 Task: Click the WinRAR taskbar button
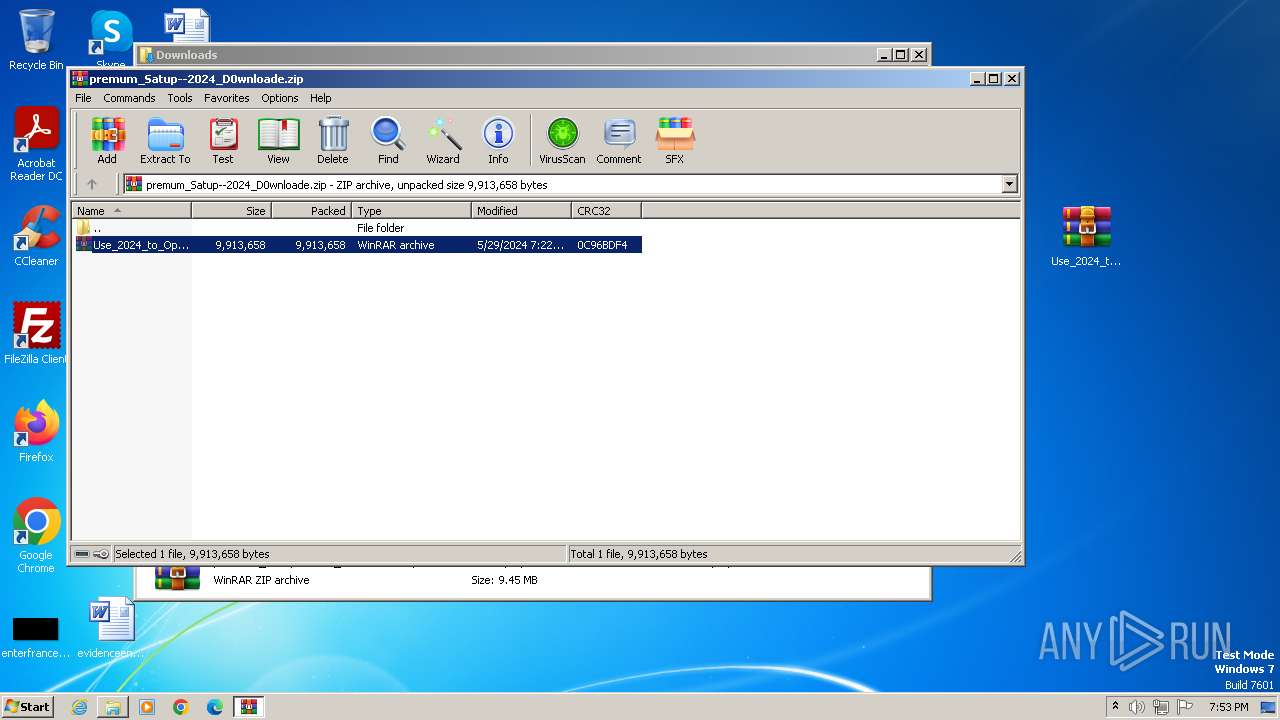click(248, 707)
